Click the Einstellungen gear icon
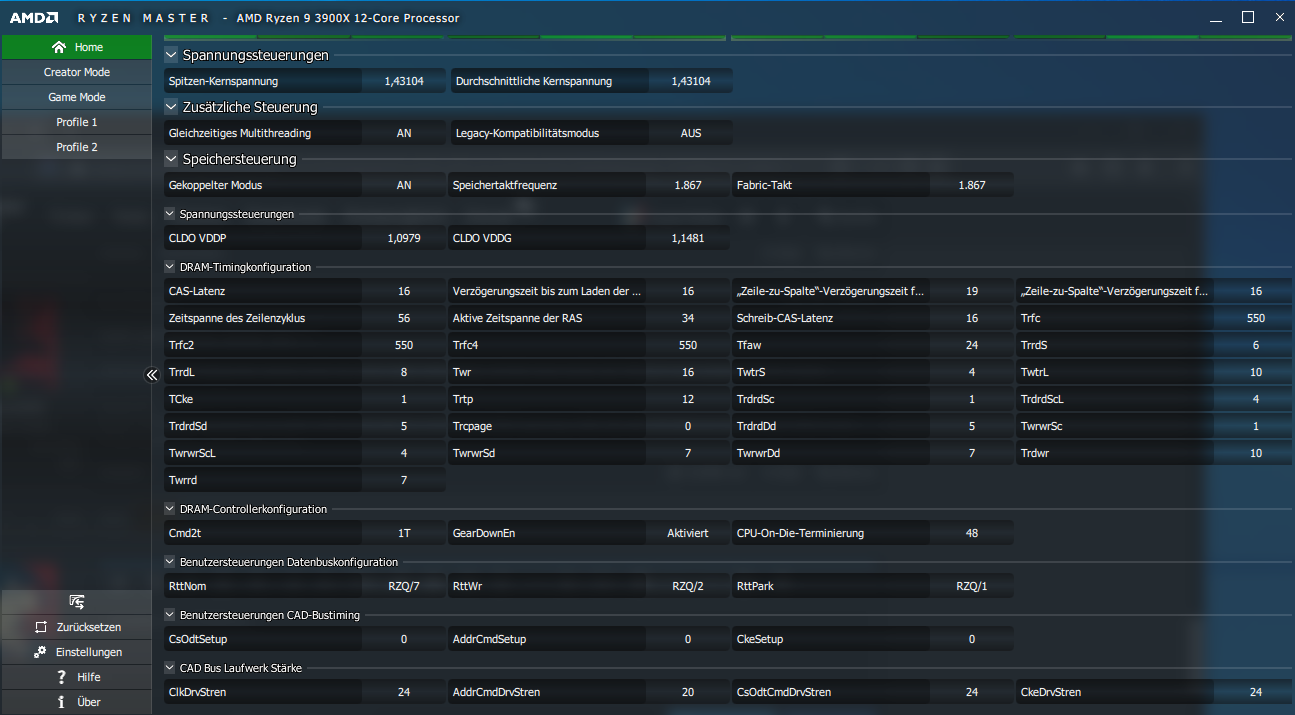This screenshot has height=715, width=1295. pos(40,652)
